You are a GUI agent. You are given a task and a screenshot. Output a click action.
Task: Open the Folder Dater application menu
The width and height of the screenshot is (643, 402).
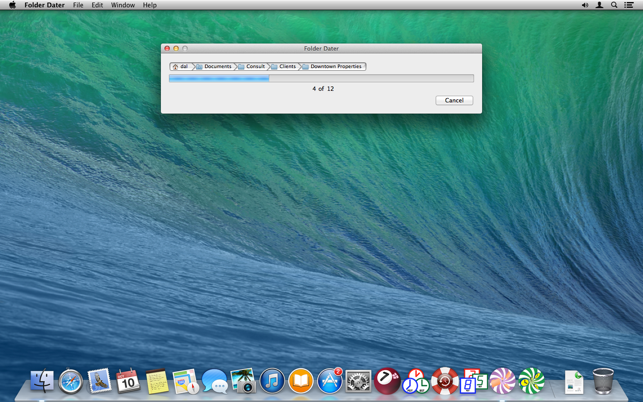coord(44,5)
